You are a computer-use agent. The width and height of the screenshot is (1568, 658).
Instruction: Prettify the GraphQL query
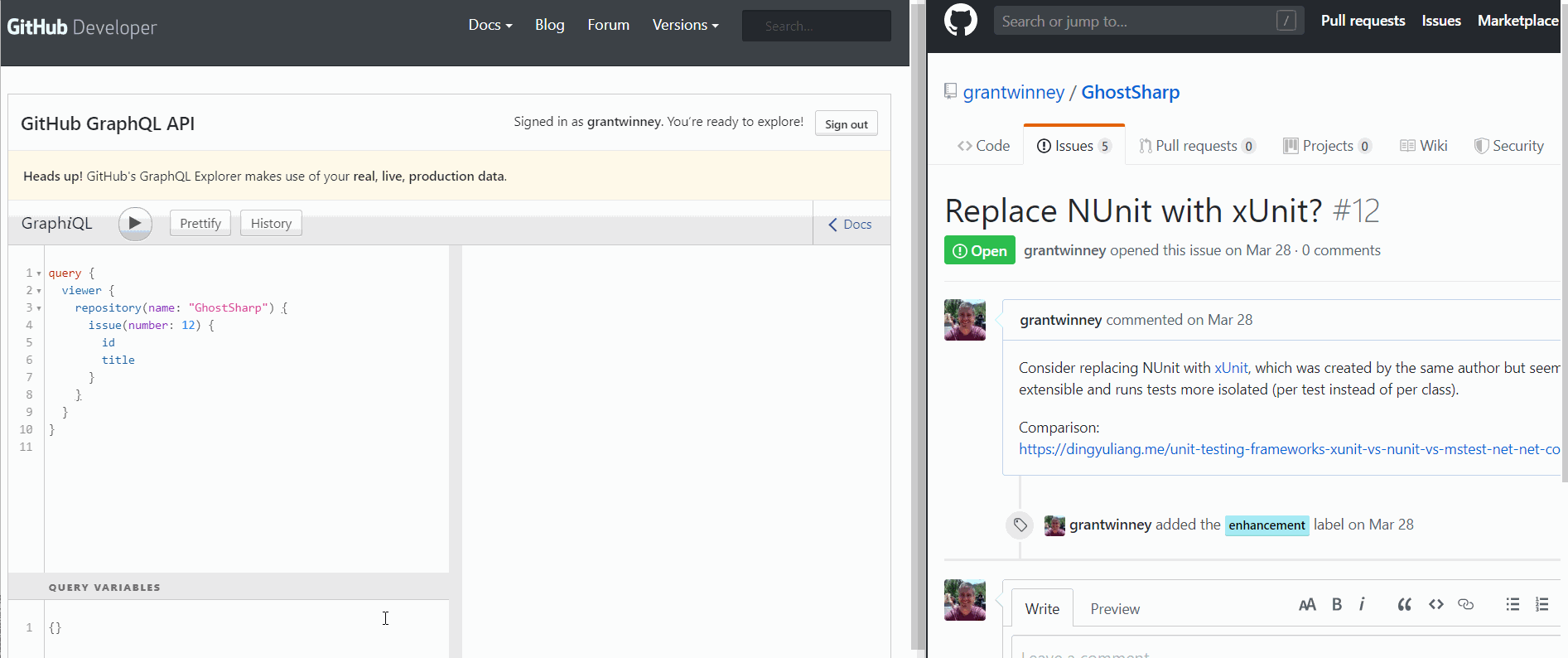pos(200,223)
